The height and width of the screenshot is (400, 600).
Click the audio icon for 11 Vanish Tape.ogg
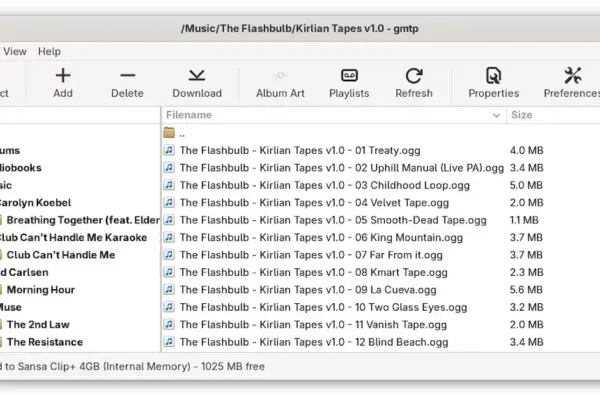pos(169,324)
